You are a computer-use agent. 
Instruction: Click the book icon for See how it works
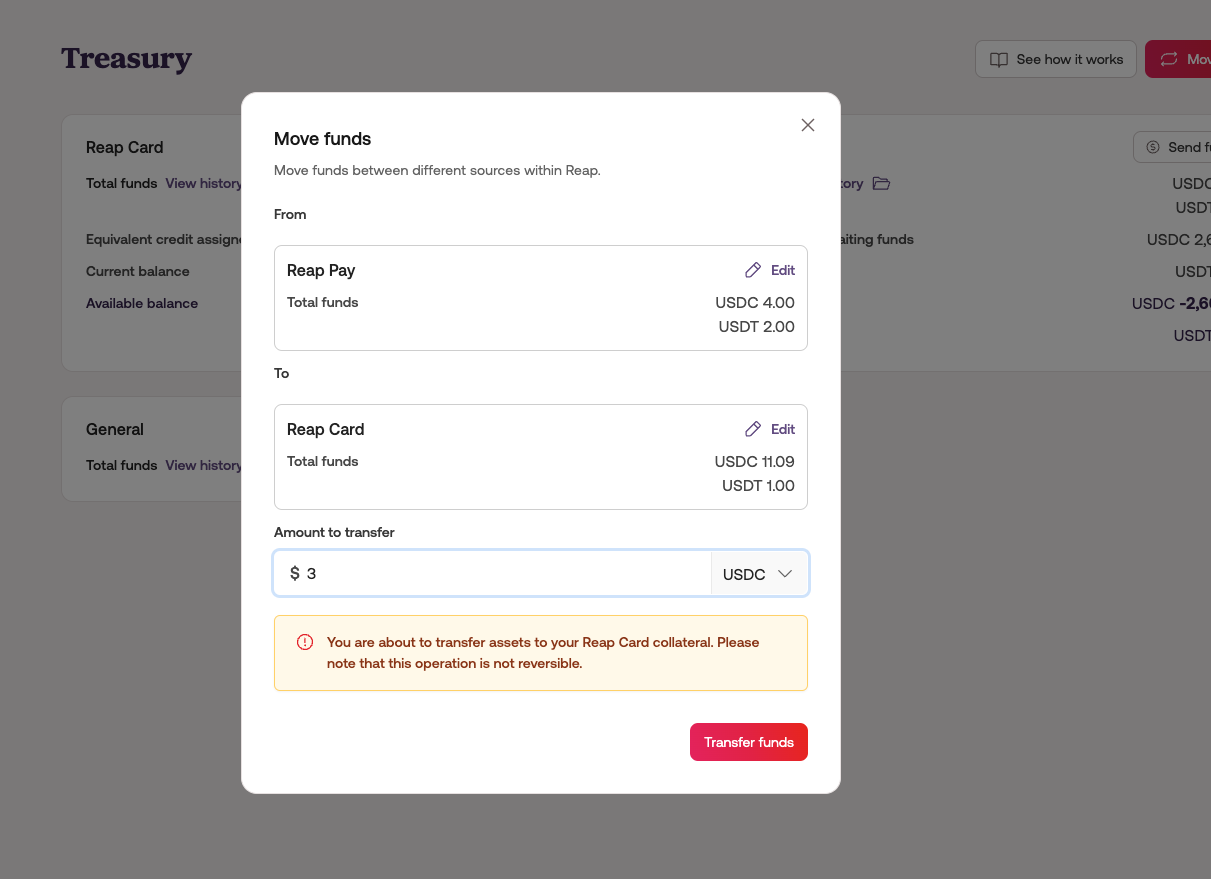tap(998, 60)
